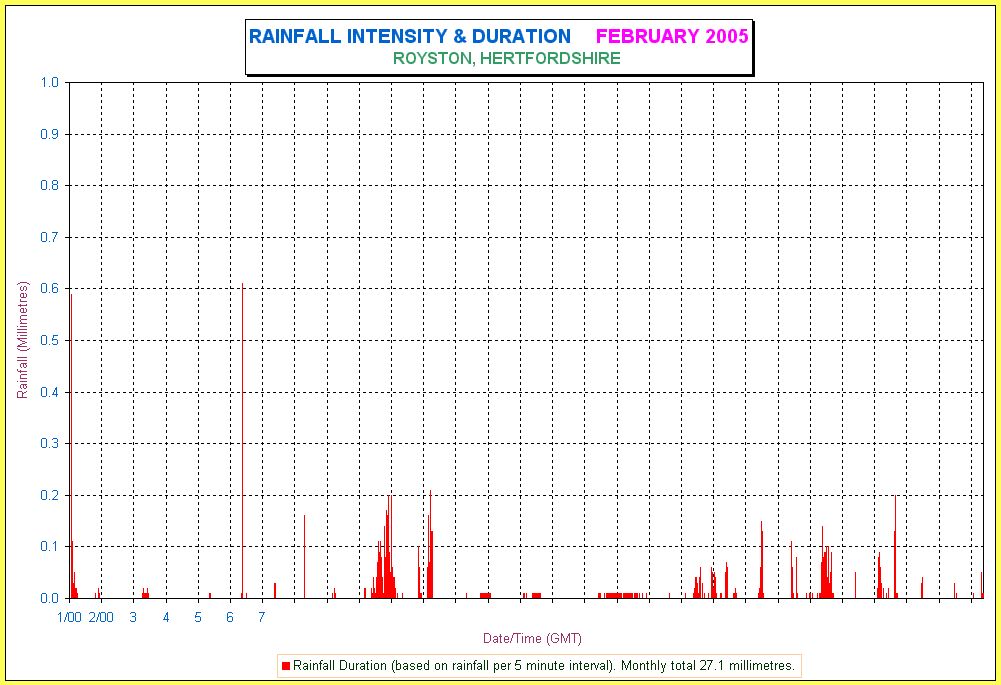Viewport: 1001px width, 685px height.
Task: Click the y-axis value '1.0'
Action: (50, 83)
